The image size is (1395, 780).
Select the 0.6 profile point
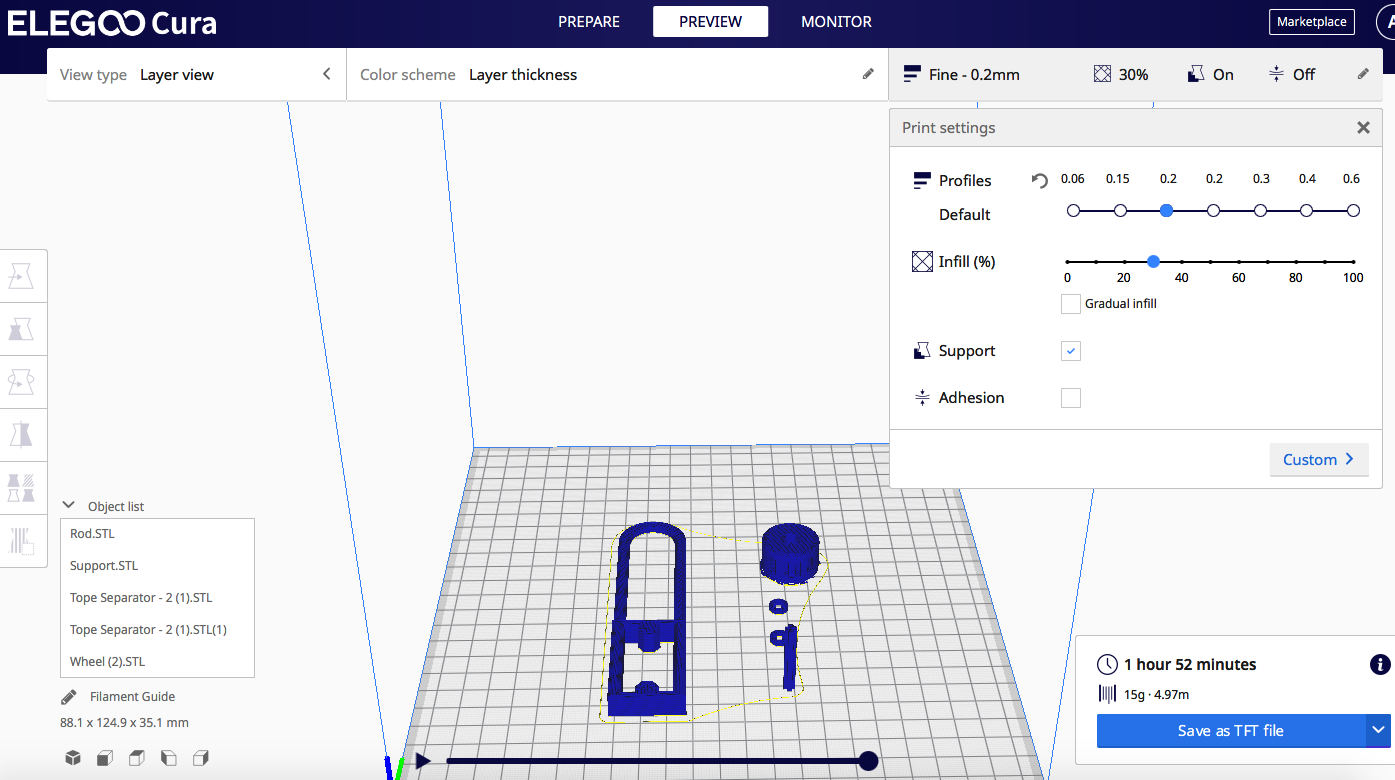pyautogui.click(x=1353, y=211)
